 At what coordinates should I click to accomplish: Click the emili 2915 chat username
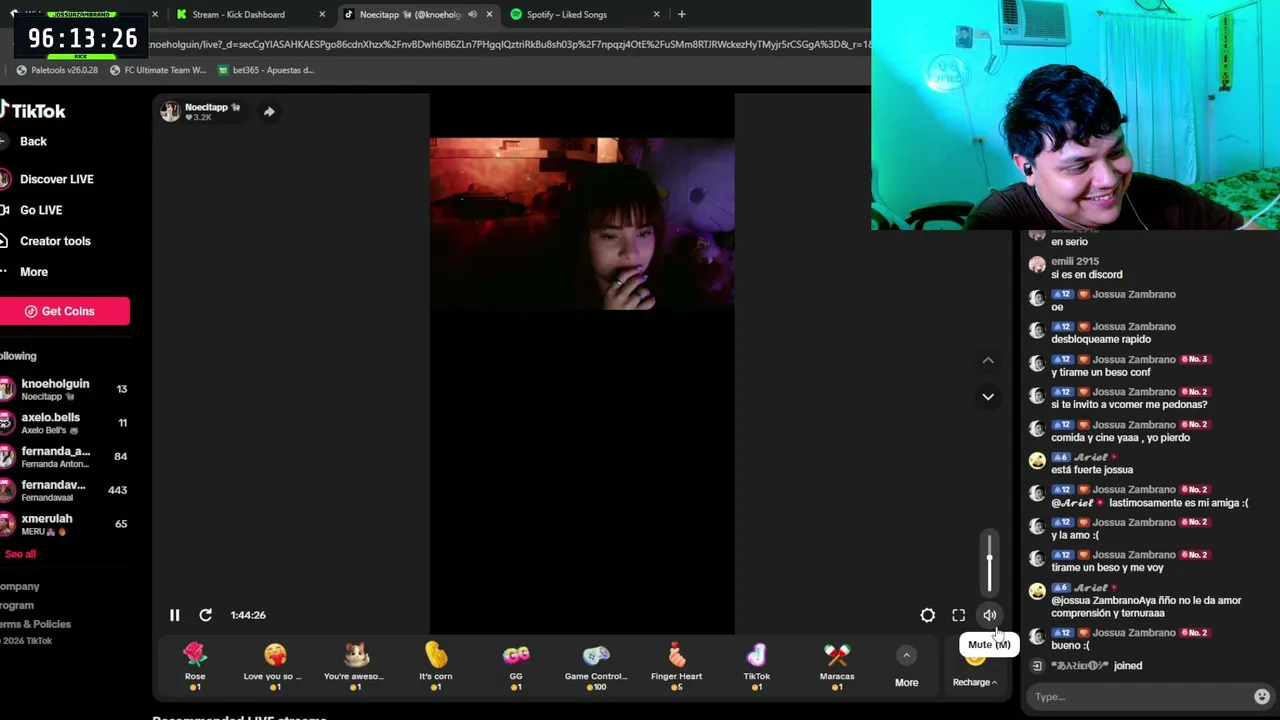(x=1075, y=261)
